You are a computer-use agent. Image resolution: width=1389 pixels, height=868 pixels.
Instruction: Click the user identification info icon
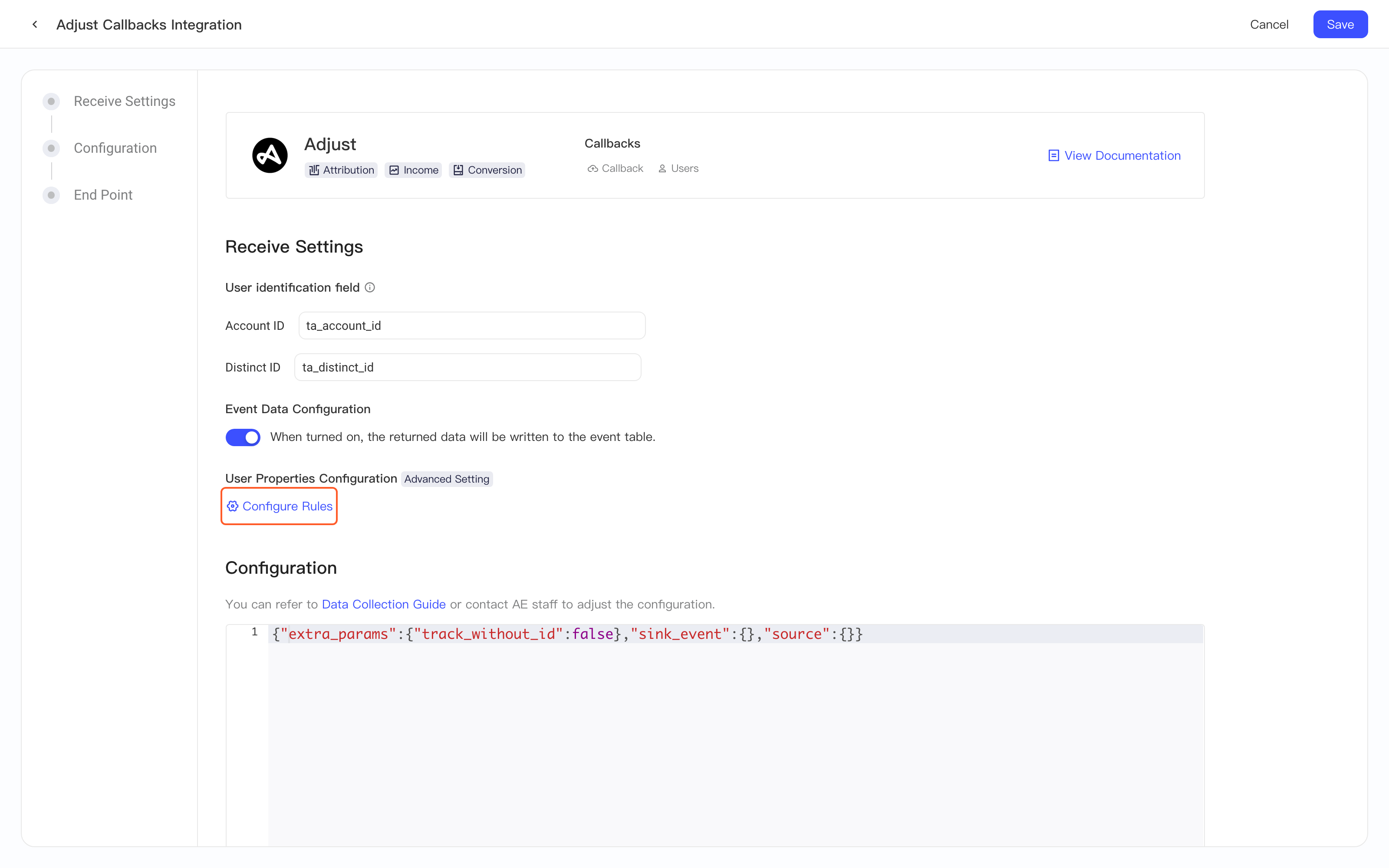pyautogui.click(x=370, y=288)
